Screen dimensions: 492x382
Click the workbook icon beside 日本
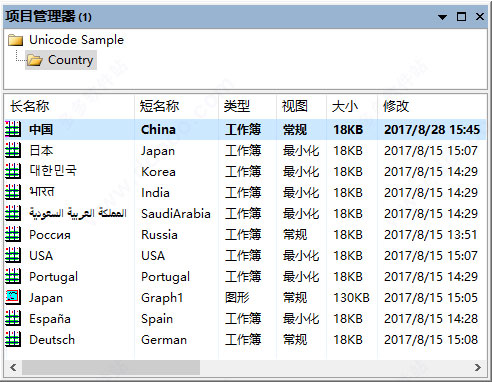tap(13, 150)
